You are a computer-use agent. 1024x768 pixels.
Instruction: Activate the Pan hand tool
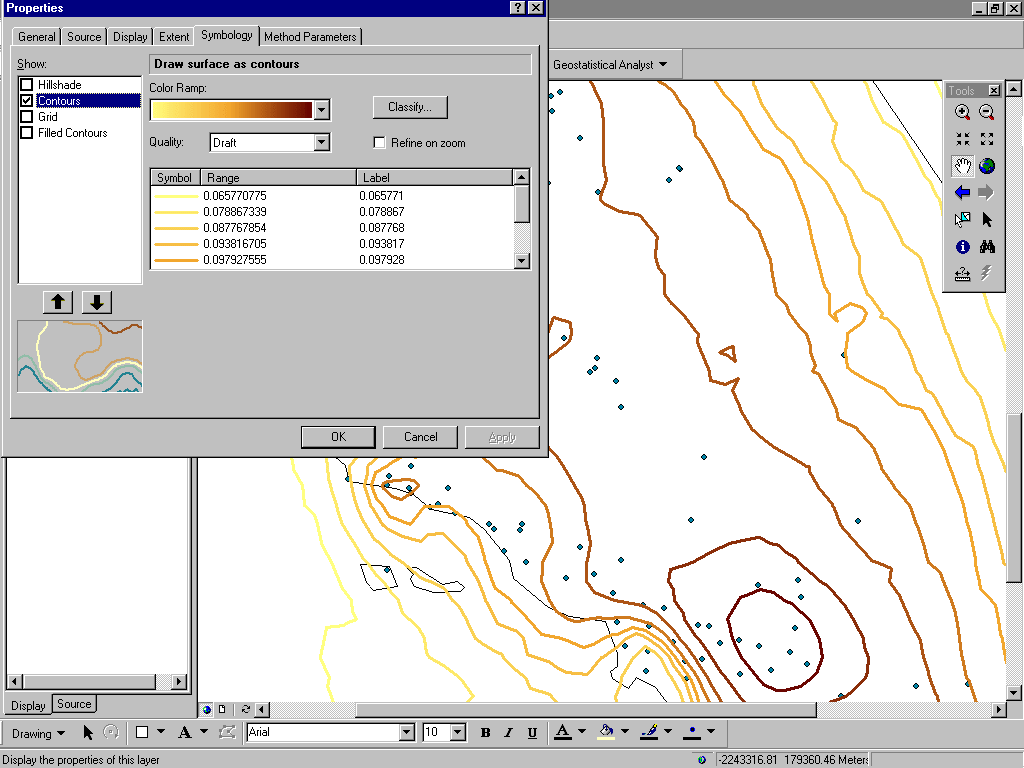(962, 165)
